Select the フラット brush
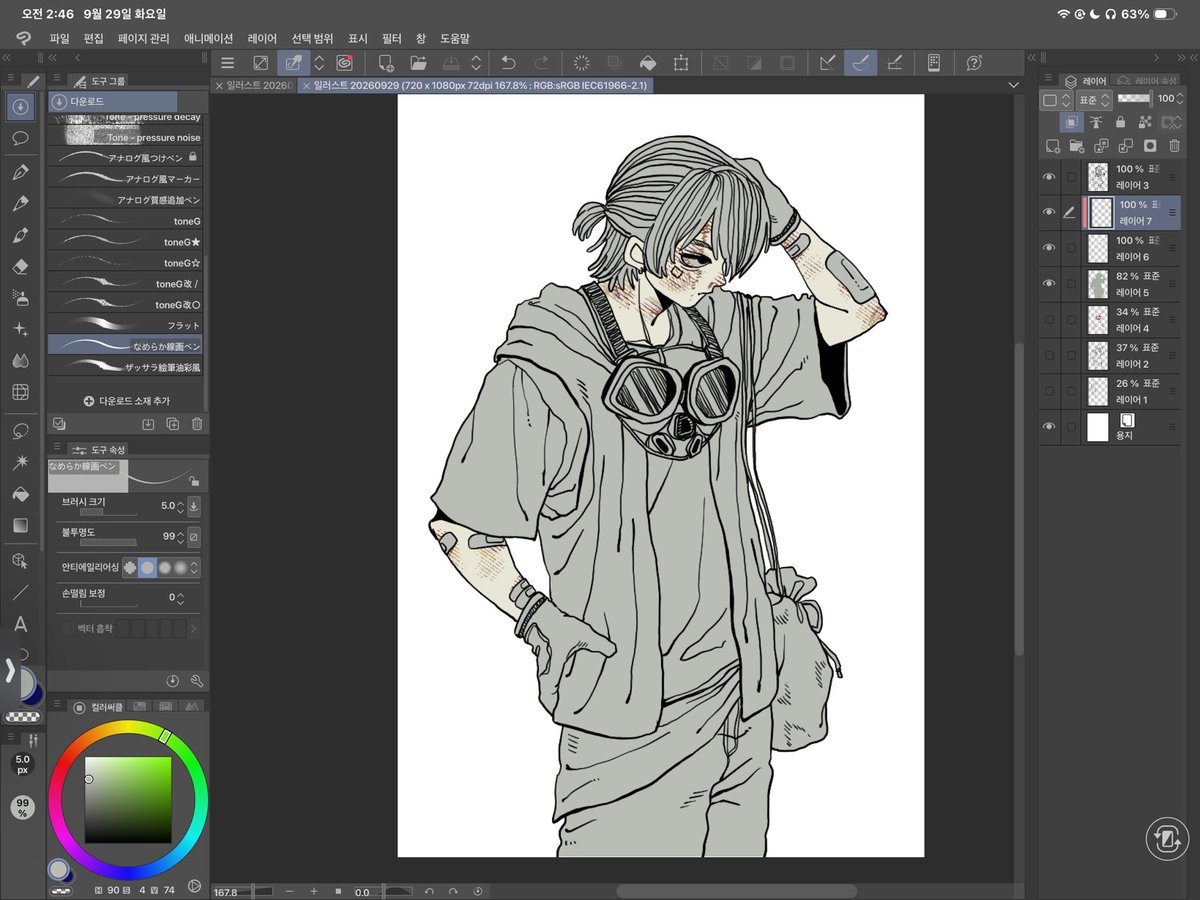1200x900 pixels. click(126, 325)
